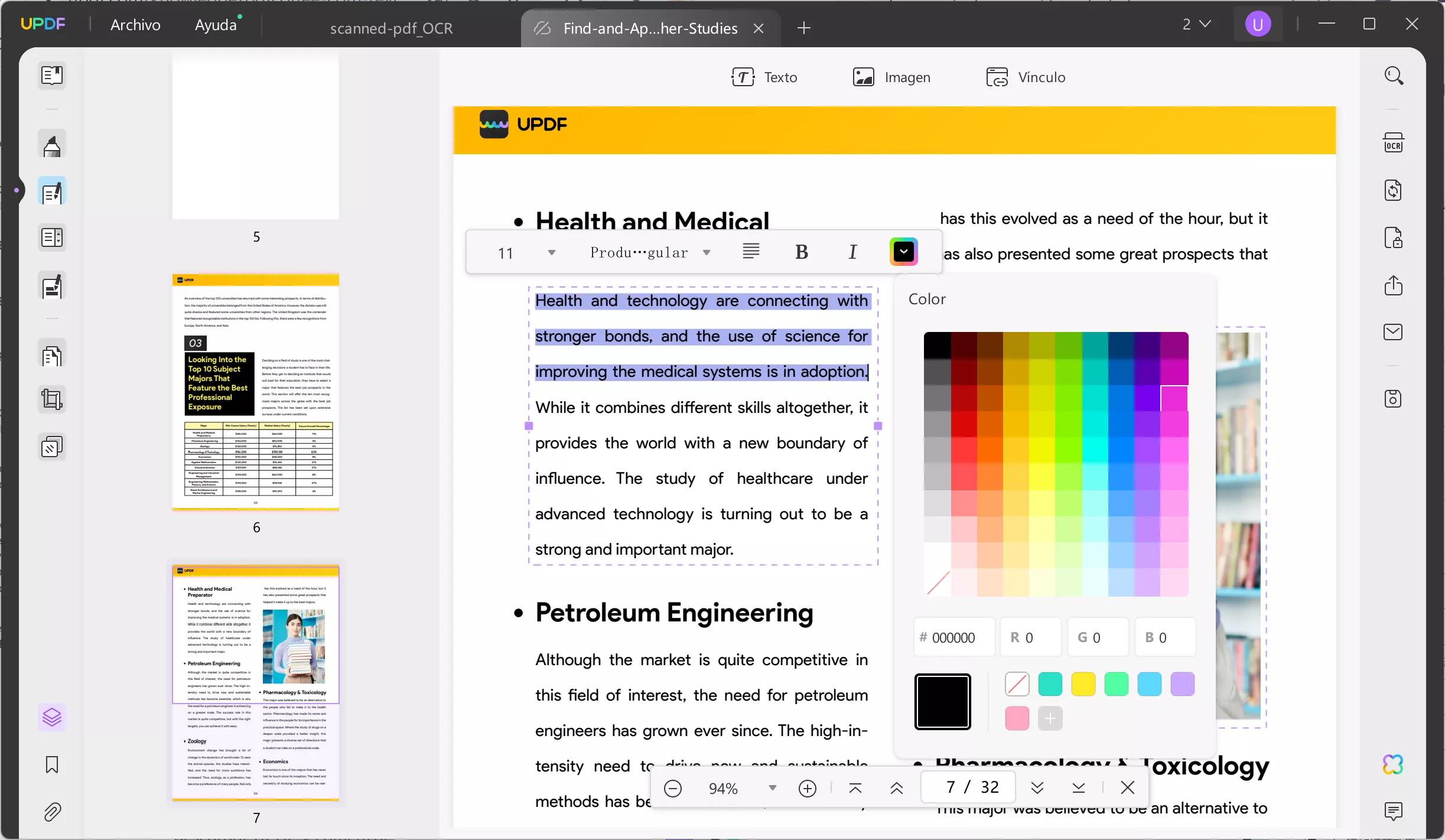
Task: Select the pink preset color swatch
Action: pos(1017,718)
